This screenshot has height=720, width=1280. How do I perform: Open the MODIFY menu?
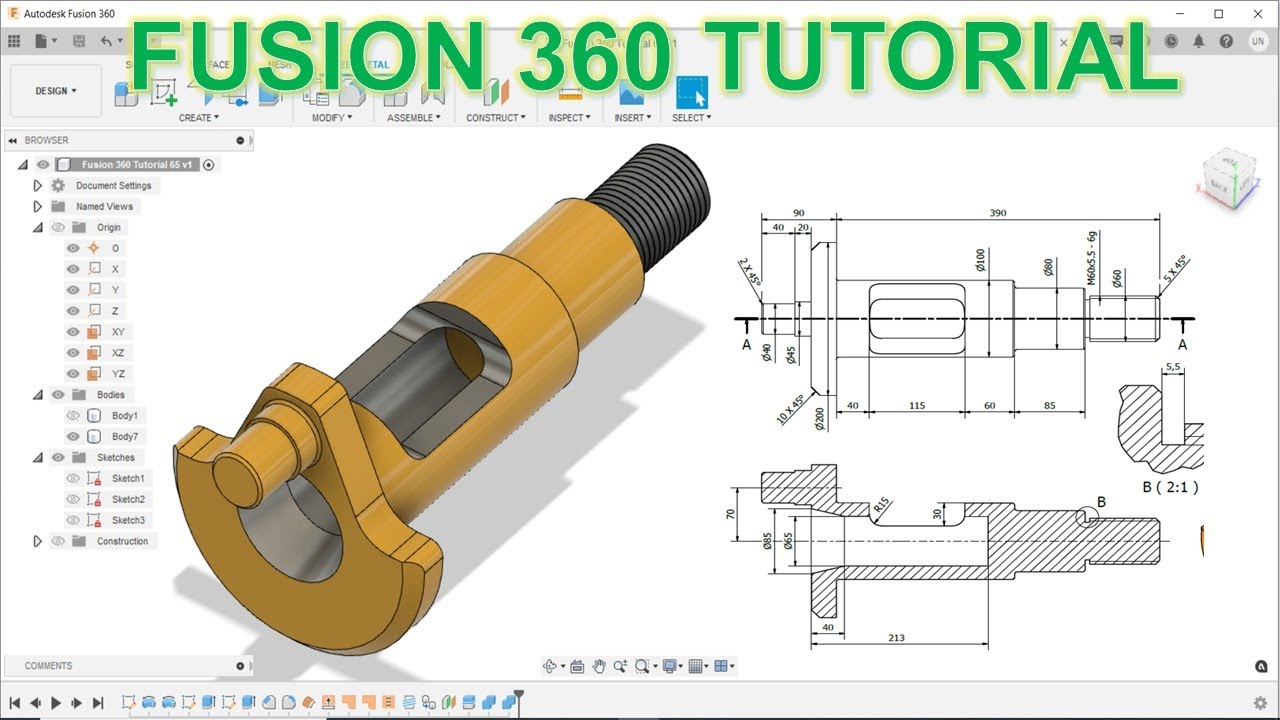point(332,118)
